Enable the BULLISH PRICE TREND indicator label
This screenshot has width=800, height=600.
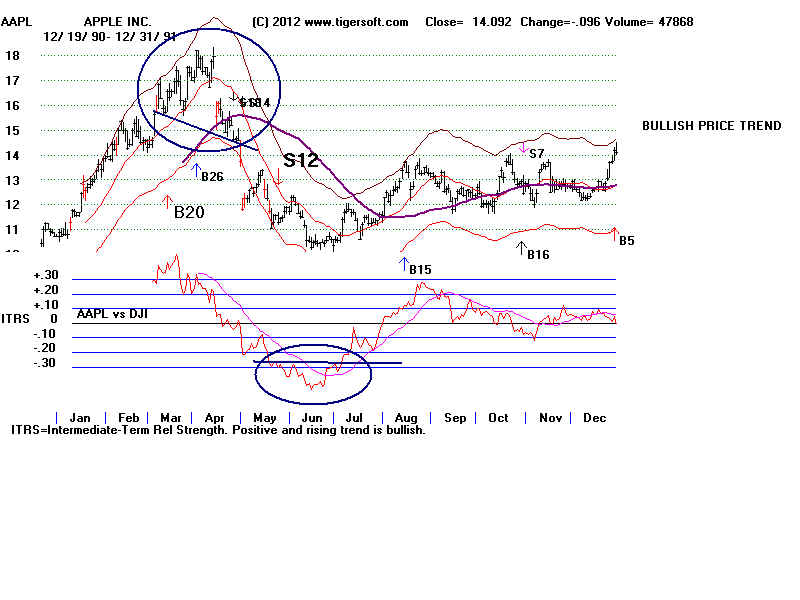pos(712,125)
